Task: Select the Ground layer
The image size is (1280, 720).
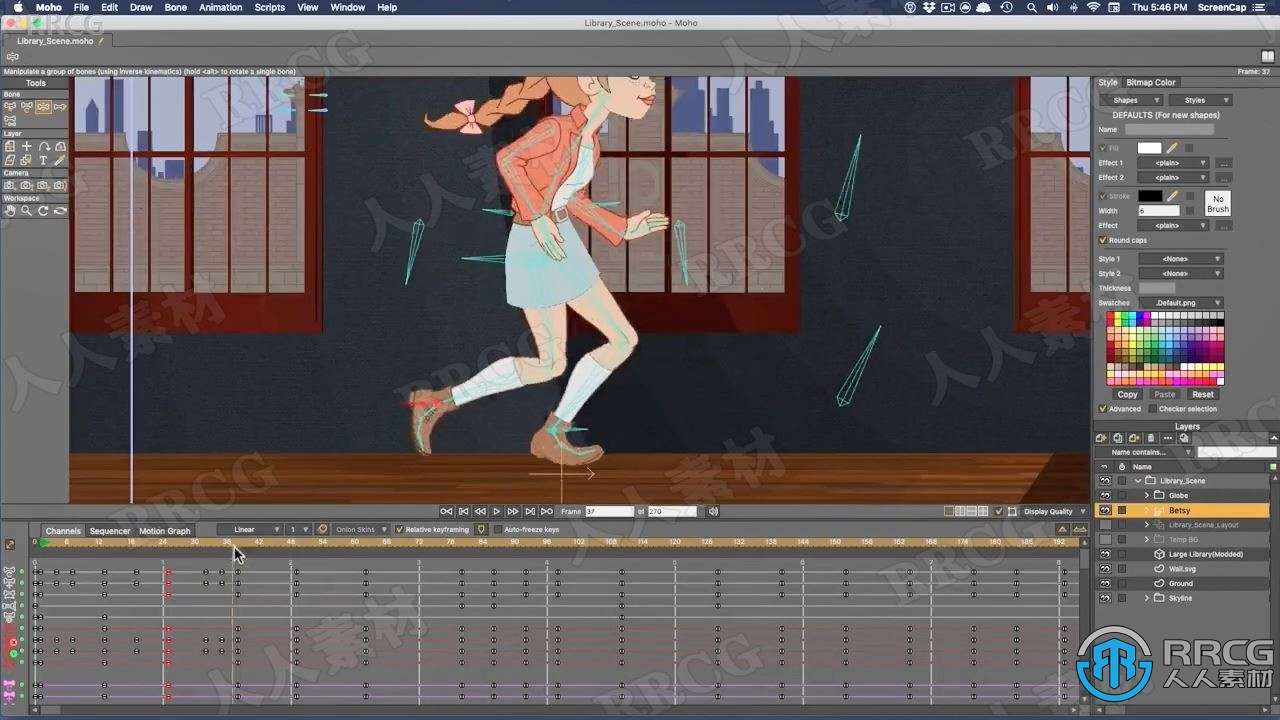Action: pos(1181,583)
